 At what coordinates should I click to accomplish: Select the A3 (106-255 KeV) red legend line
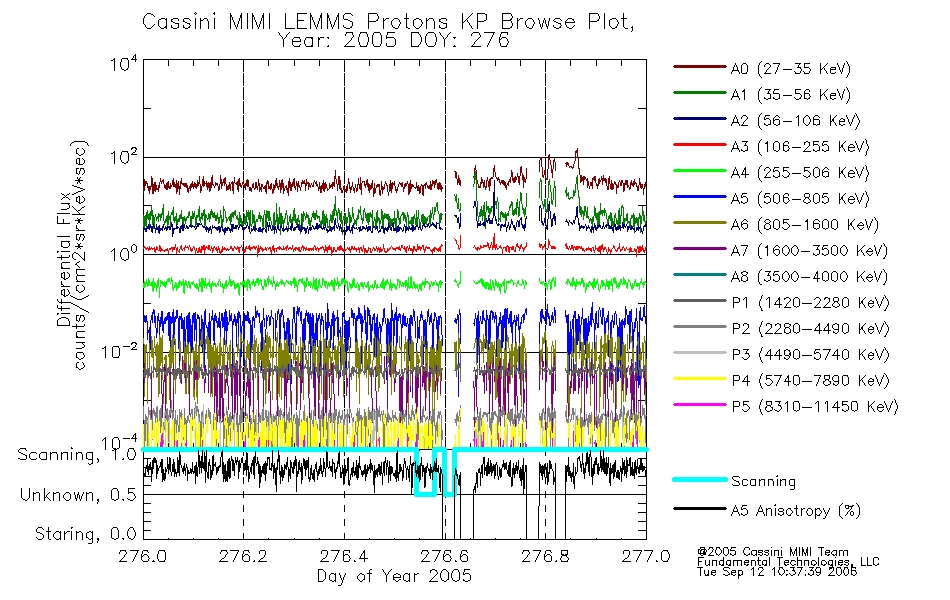700,145
